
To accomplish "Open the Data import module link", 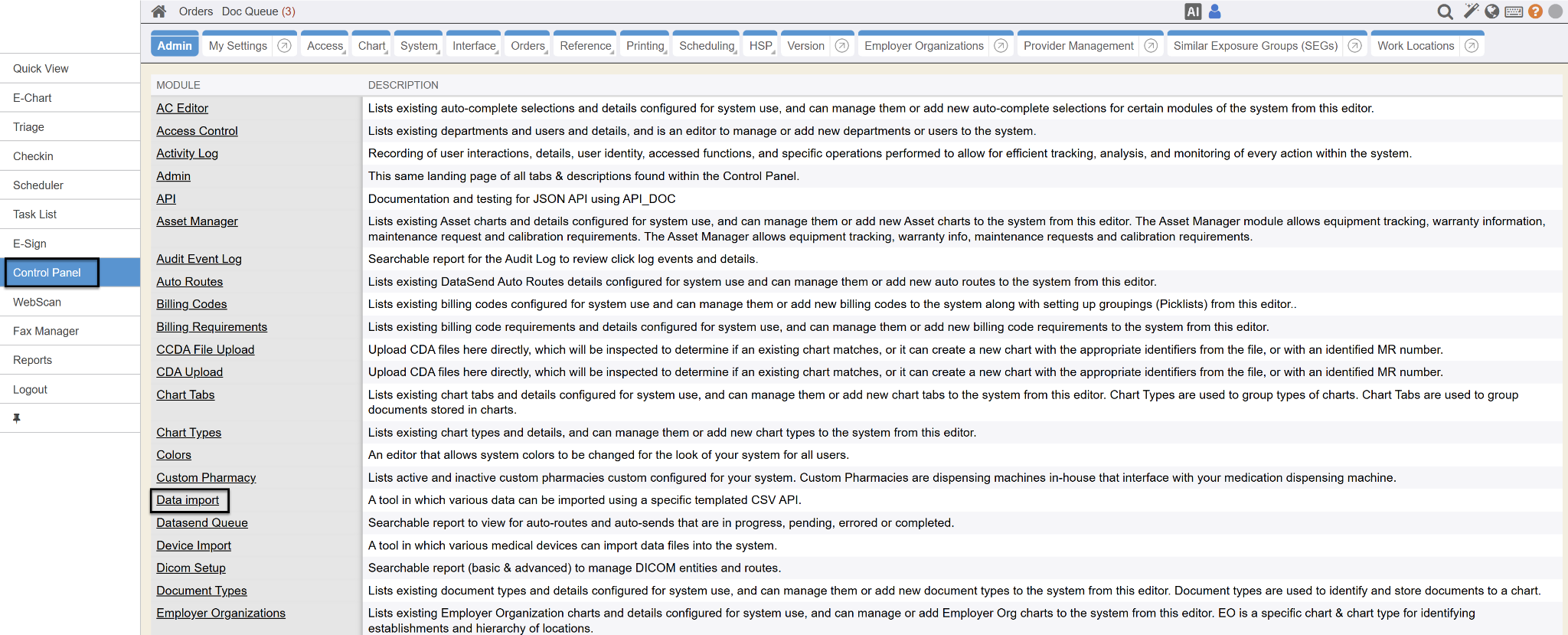I will point(188,500).
